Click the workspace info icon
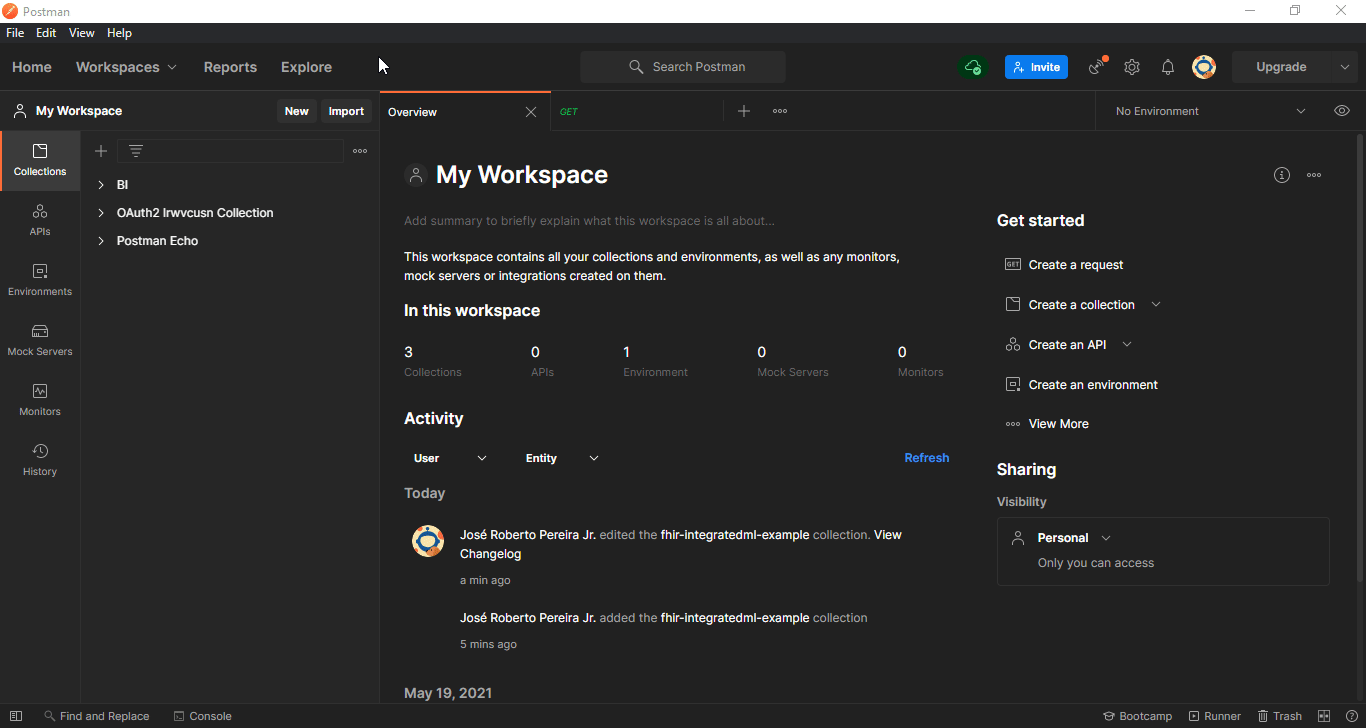This screenshot has width=1366, height=728. click(x=1282, y=175)
